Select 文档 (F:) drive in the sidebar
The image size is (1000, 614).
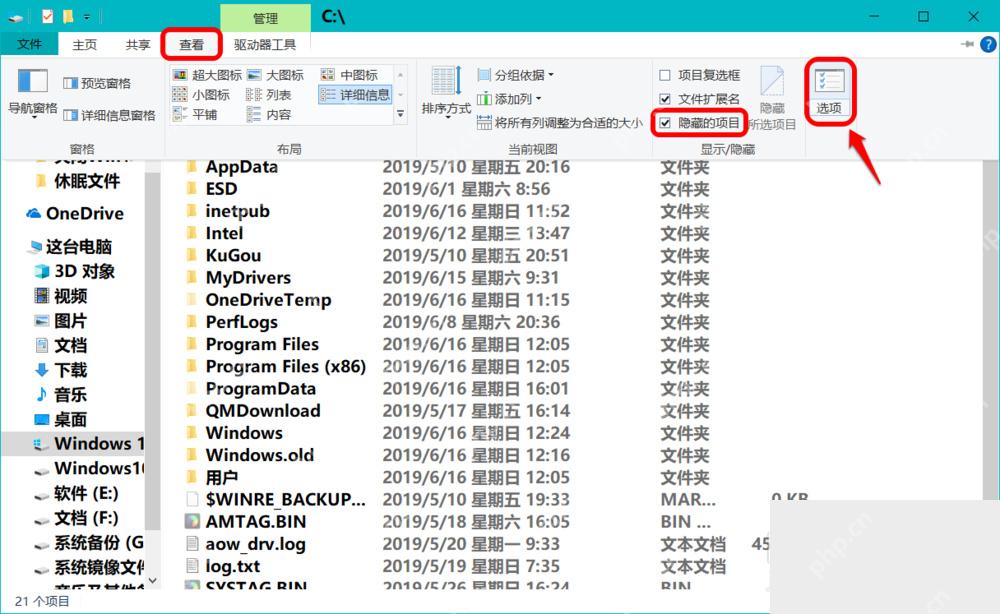pos(76,518)
